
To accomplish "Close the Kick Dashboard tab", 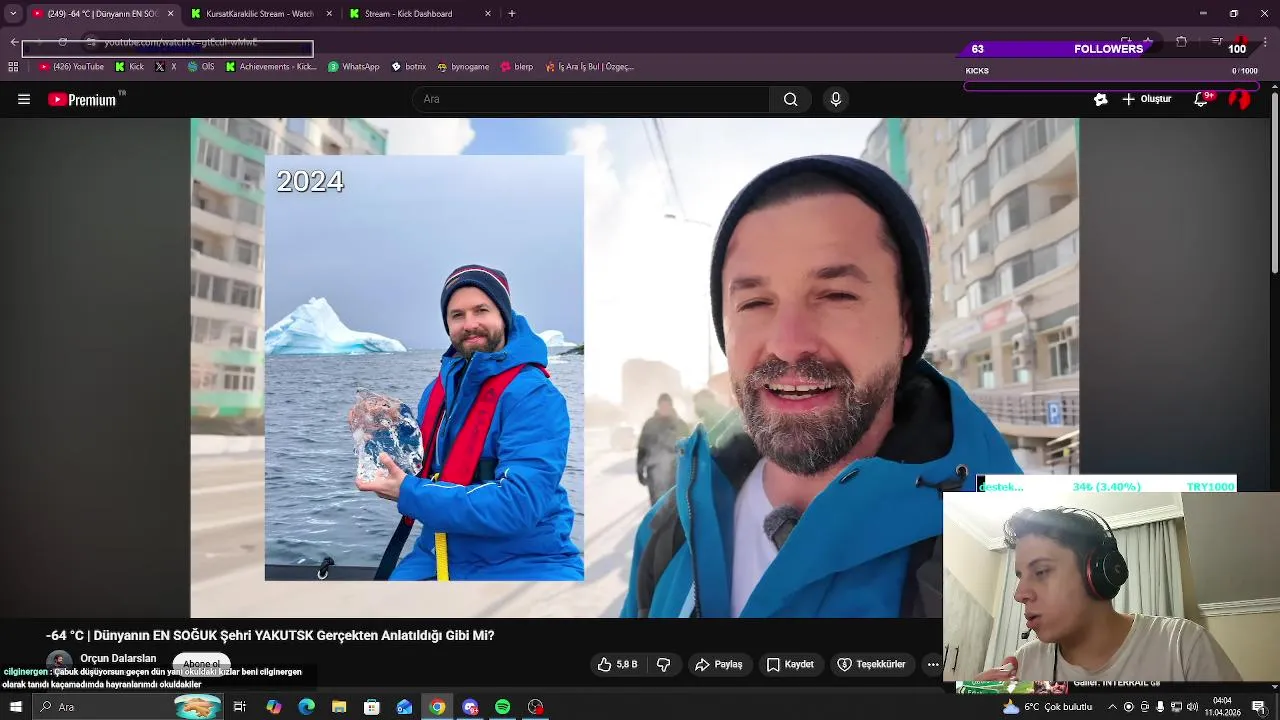I will (488, 14).
